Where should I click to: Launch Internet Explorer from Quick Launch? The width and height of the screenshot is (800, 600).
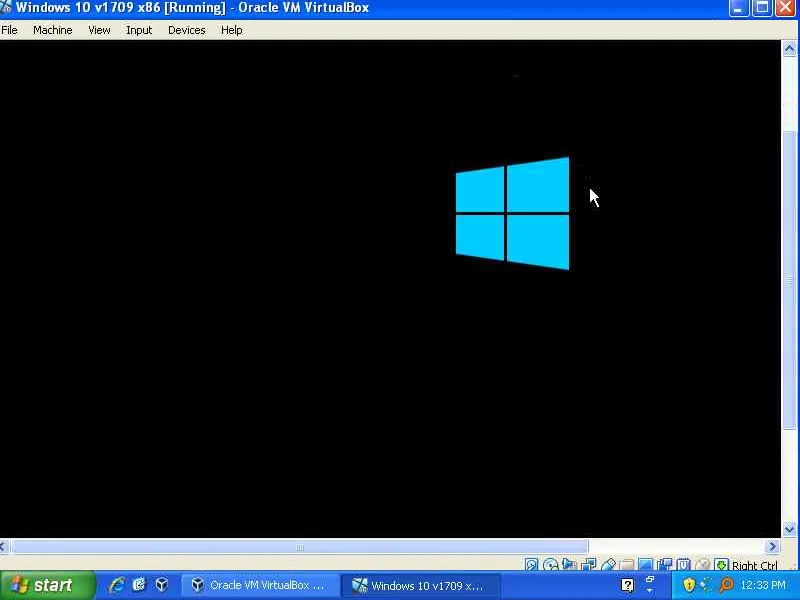[117, 585]
